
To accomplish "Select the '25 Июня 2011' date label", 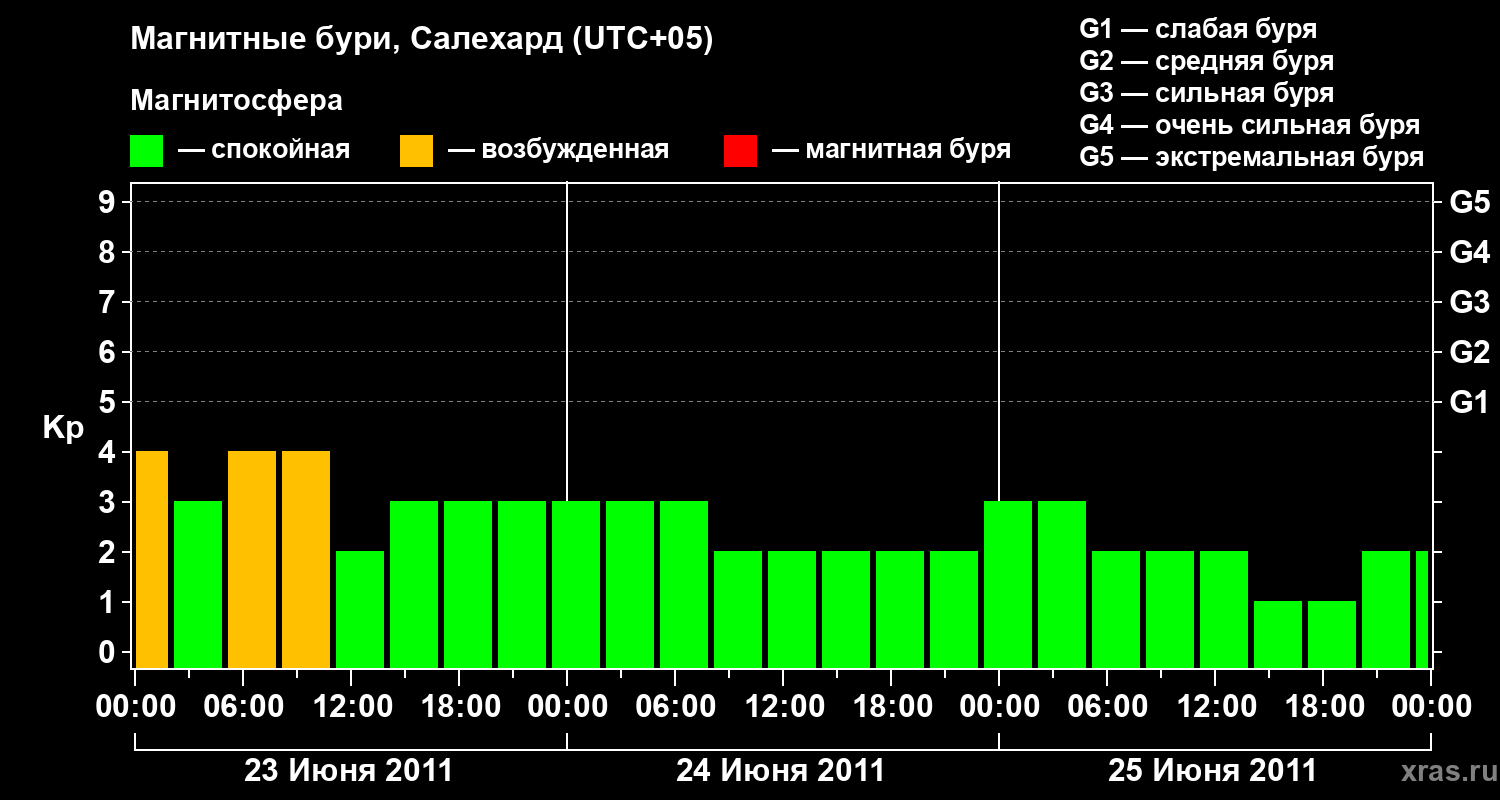I will pyautogui.click(x=1213, y=771).
